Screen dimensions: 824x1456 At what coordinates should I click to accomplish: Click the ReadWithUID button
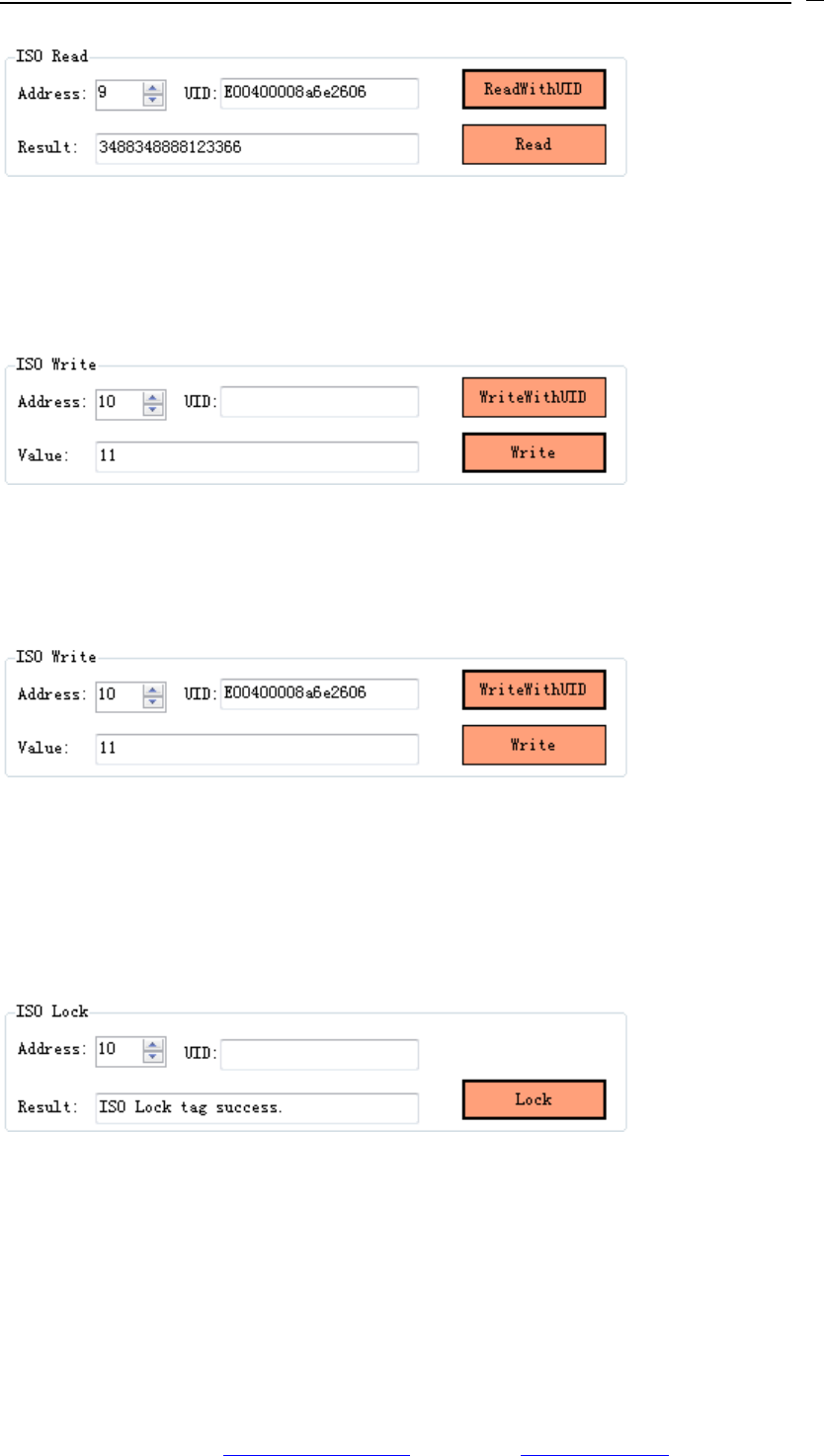[x=534, y=90]
